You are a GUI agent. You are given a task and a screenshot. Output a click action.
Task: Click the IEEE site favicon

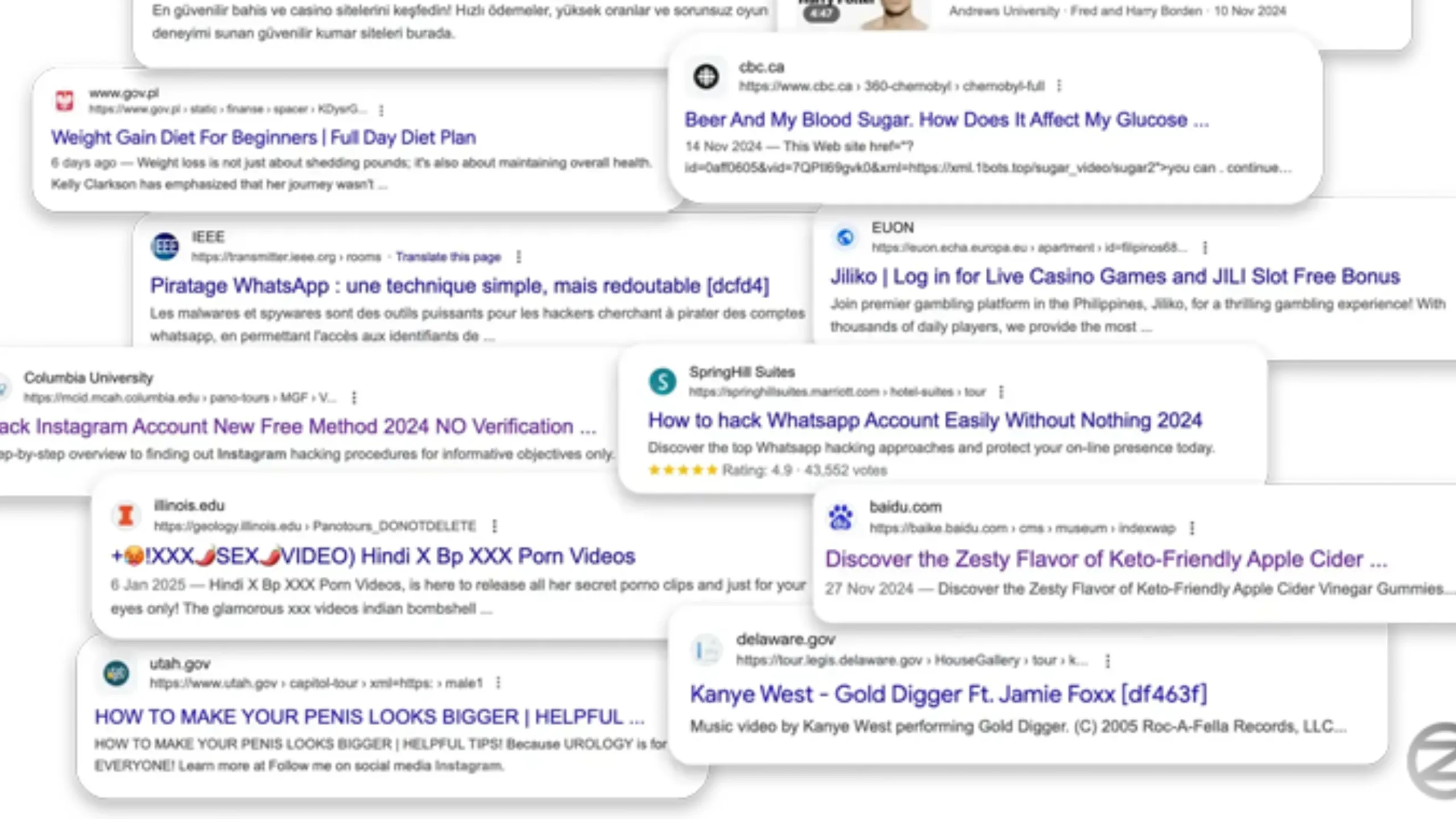(x=165, y=246)
